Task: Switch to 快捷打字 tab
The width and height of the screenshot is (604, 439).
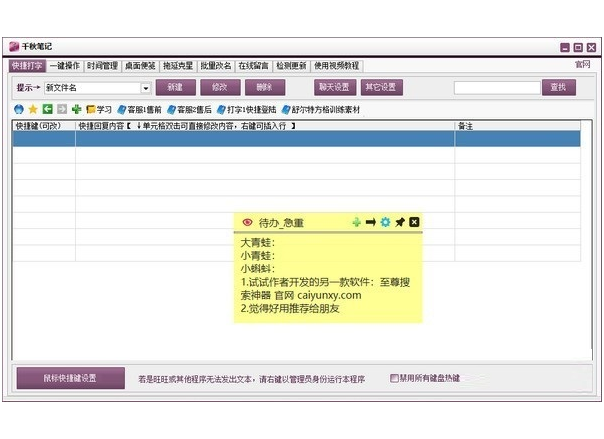Action: pos(27,66)
